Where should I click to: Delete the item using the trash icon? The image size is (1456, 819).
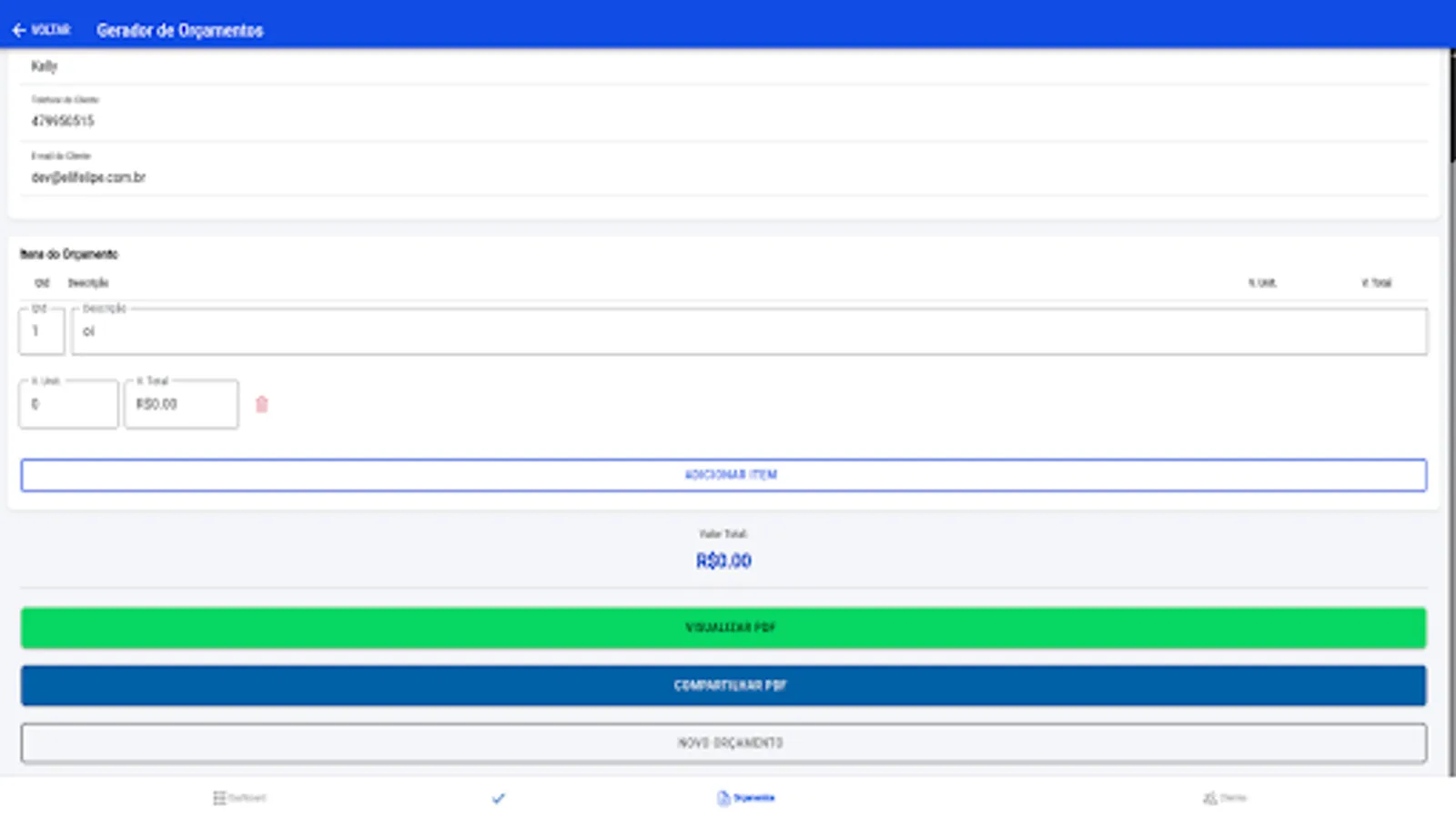[x=261, y=404]
